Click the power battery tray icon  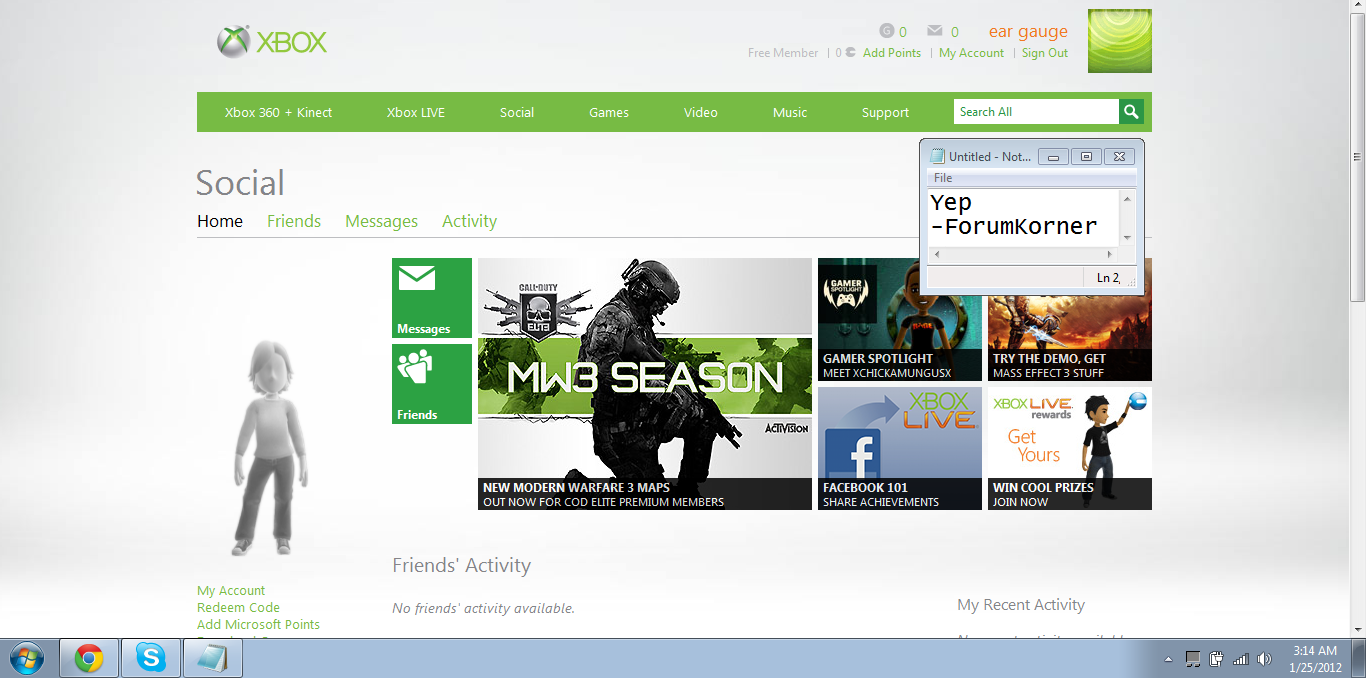click(x=1217, y=659)
